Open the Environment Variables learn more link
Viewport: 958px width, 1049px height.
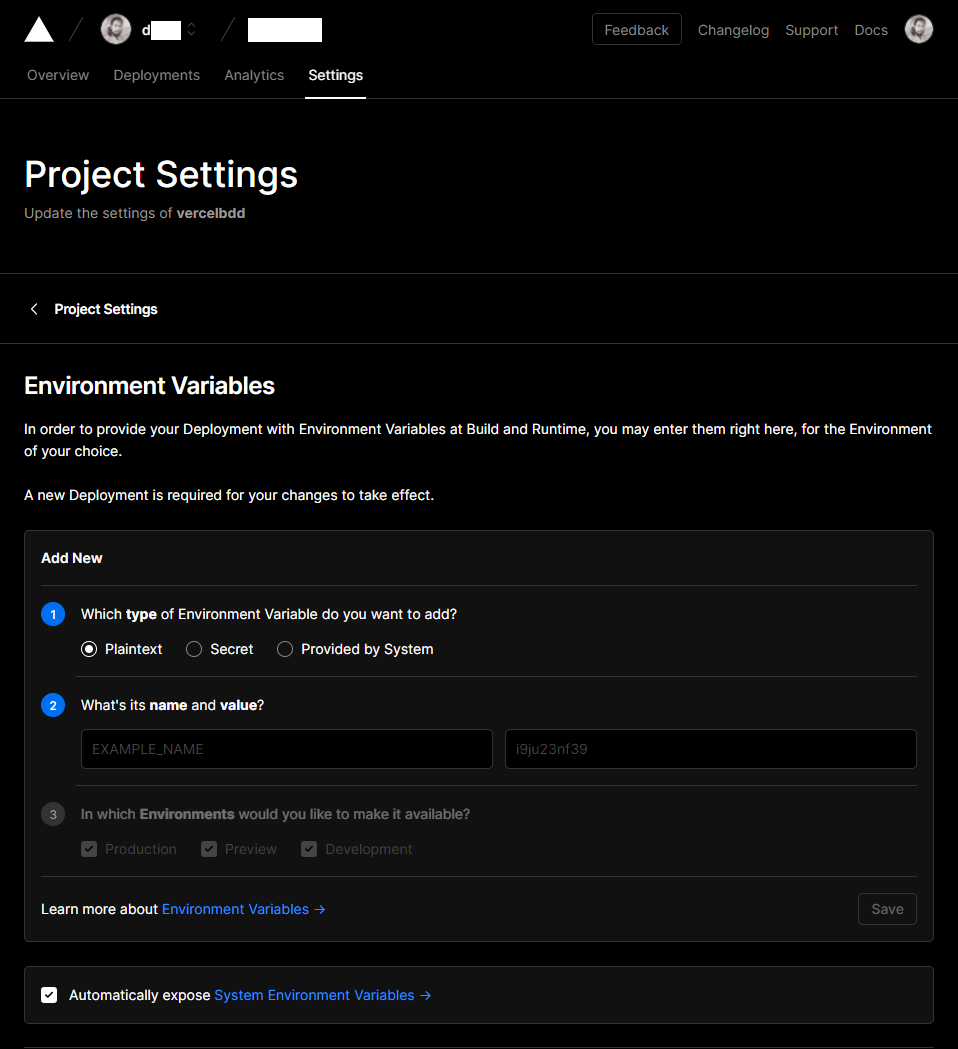[x=243, y=909]
